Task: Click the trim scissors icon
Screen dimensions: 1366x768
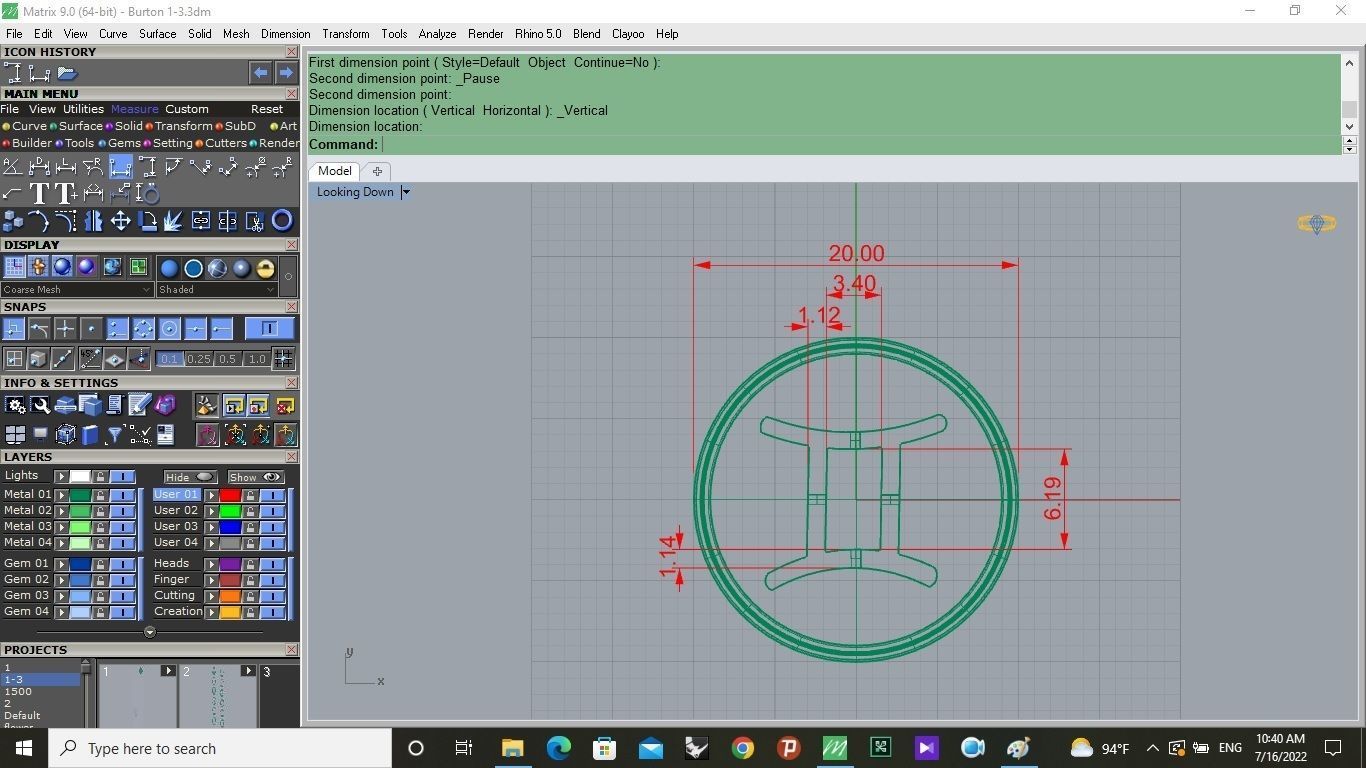Action: click(255, 221)
